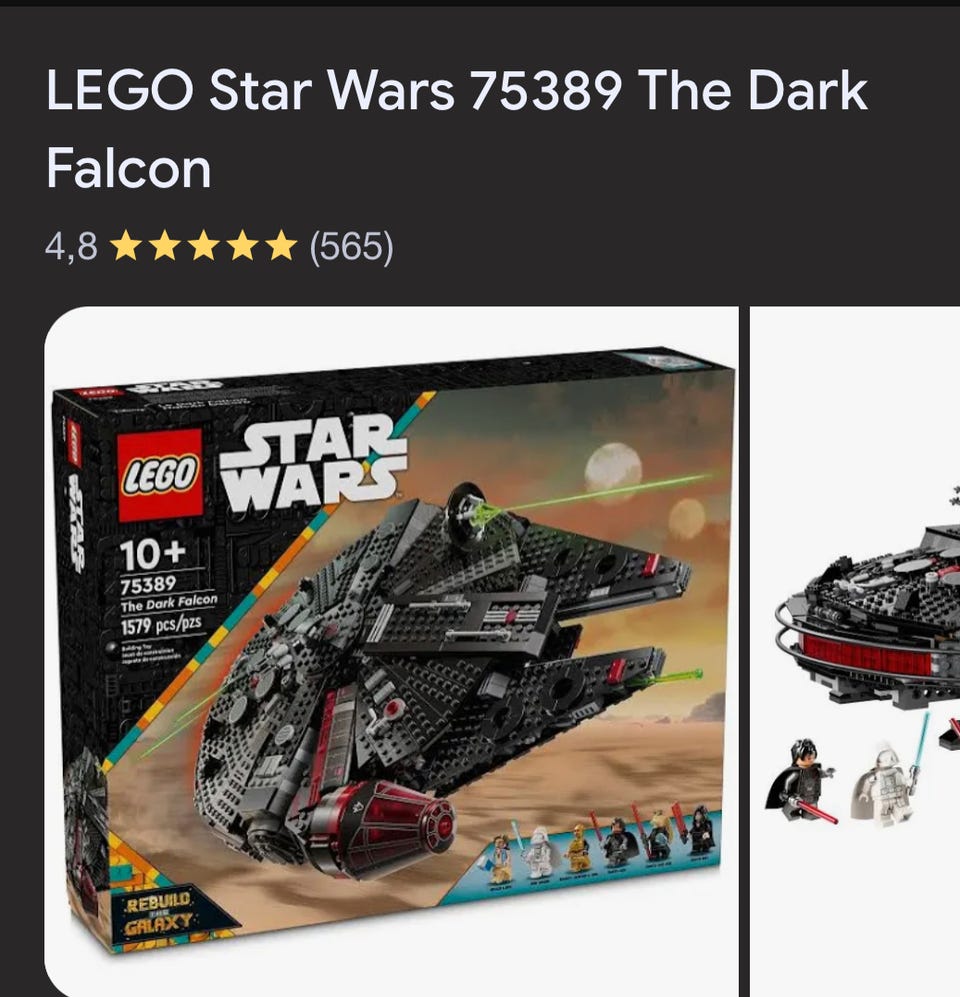This screenshot has width=960, height=997.
Task: Open the LEGO Star Wars 75389 product title
Action: pos(456,128)
